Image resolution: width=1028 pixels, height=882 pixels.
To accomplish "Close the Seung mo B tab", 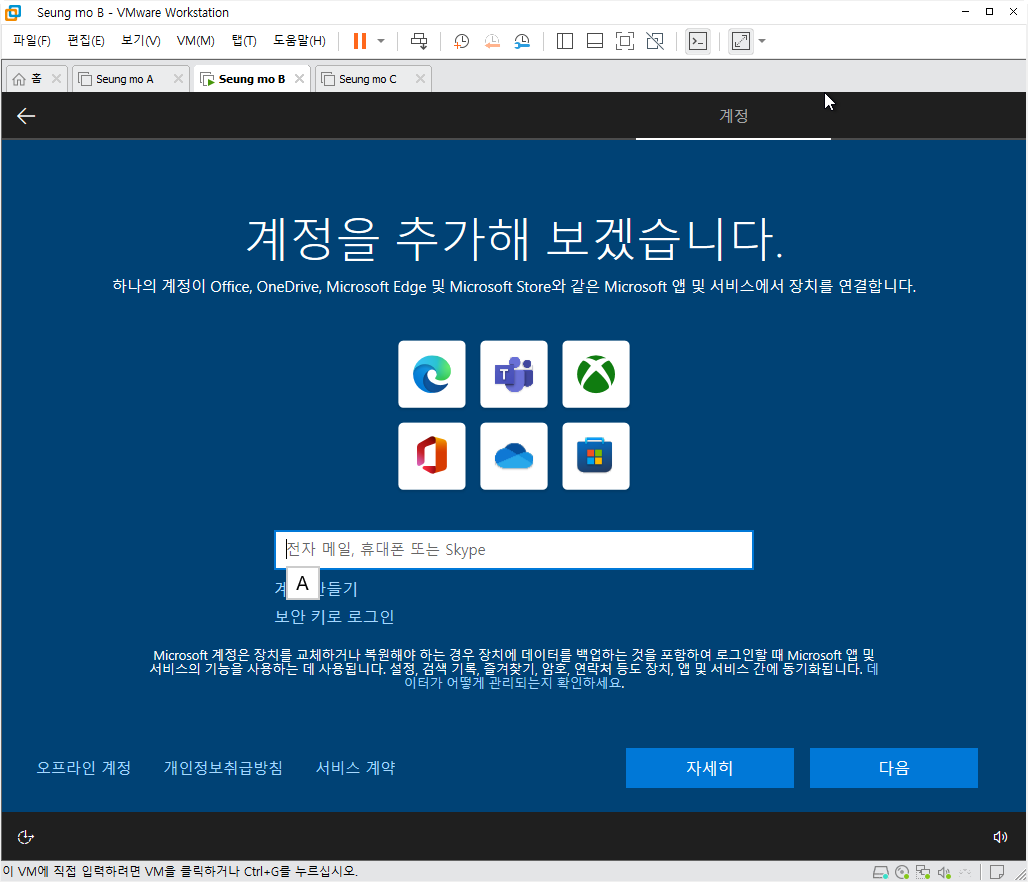I will click(300, 79).
